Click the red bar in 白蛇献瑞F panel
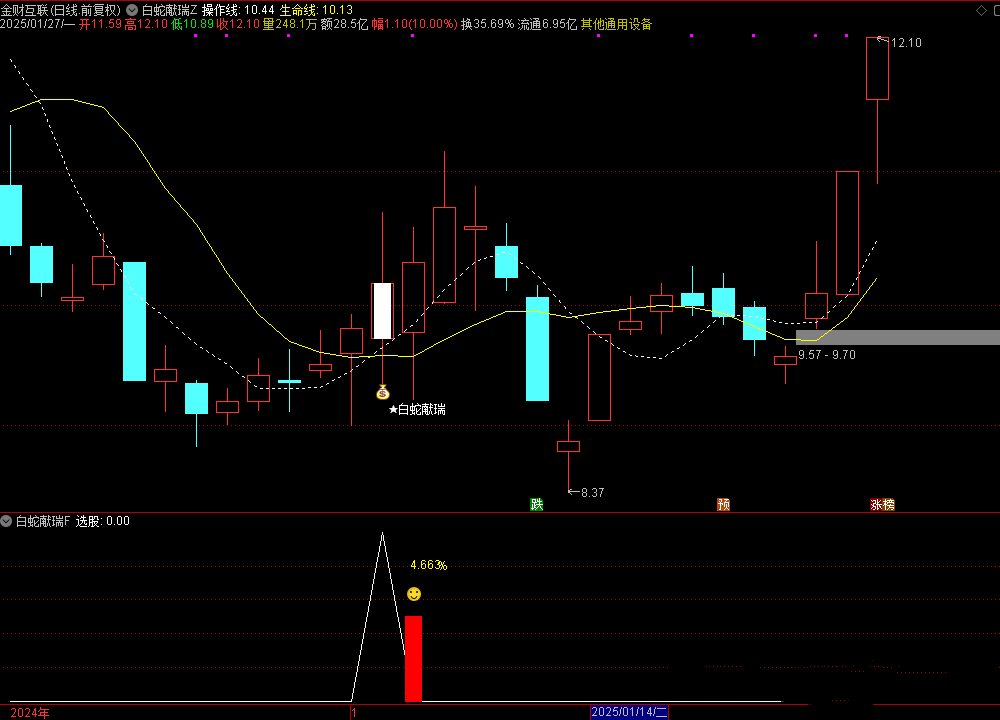This screenshot has width=1000, height=720. click(413, 658)
